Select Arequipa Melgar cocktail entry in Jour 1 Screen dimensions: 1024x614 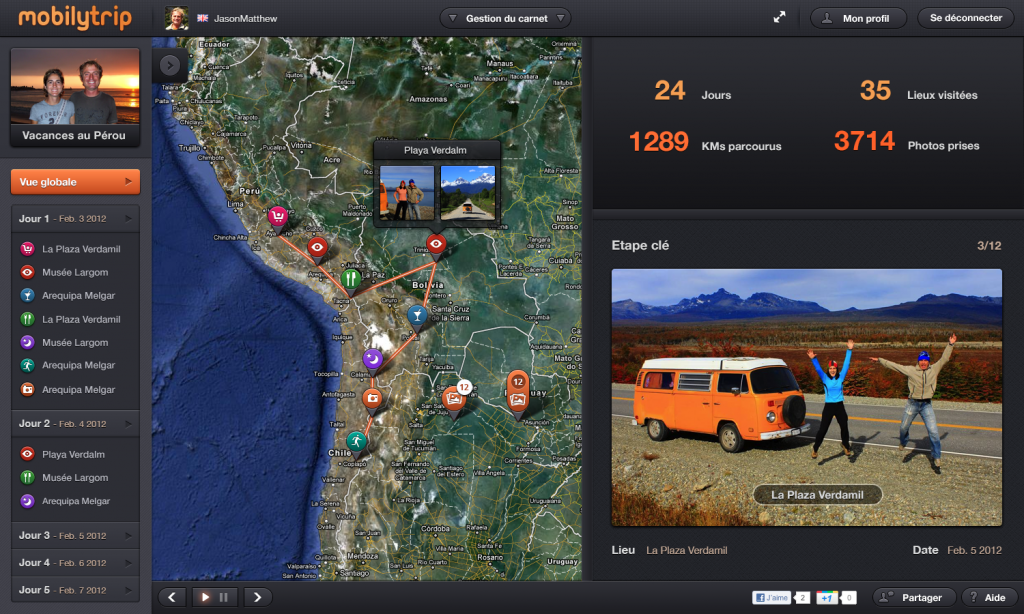click(x=67, y=295)
